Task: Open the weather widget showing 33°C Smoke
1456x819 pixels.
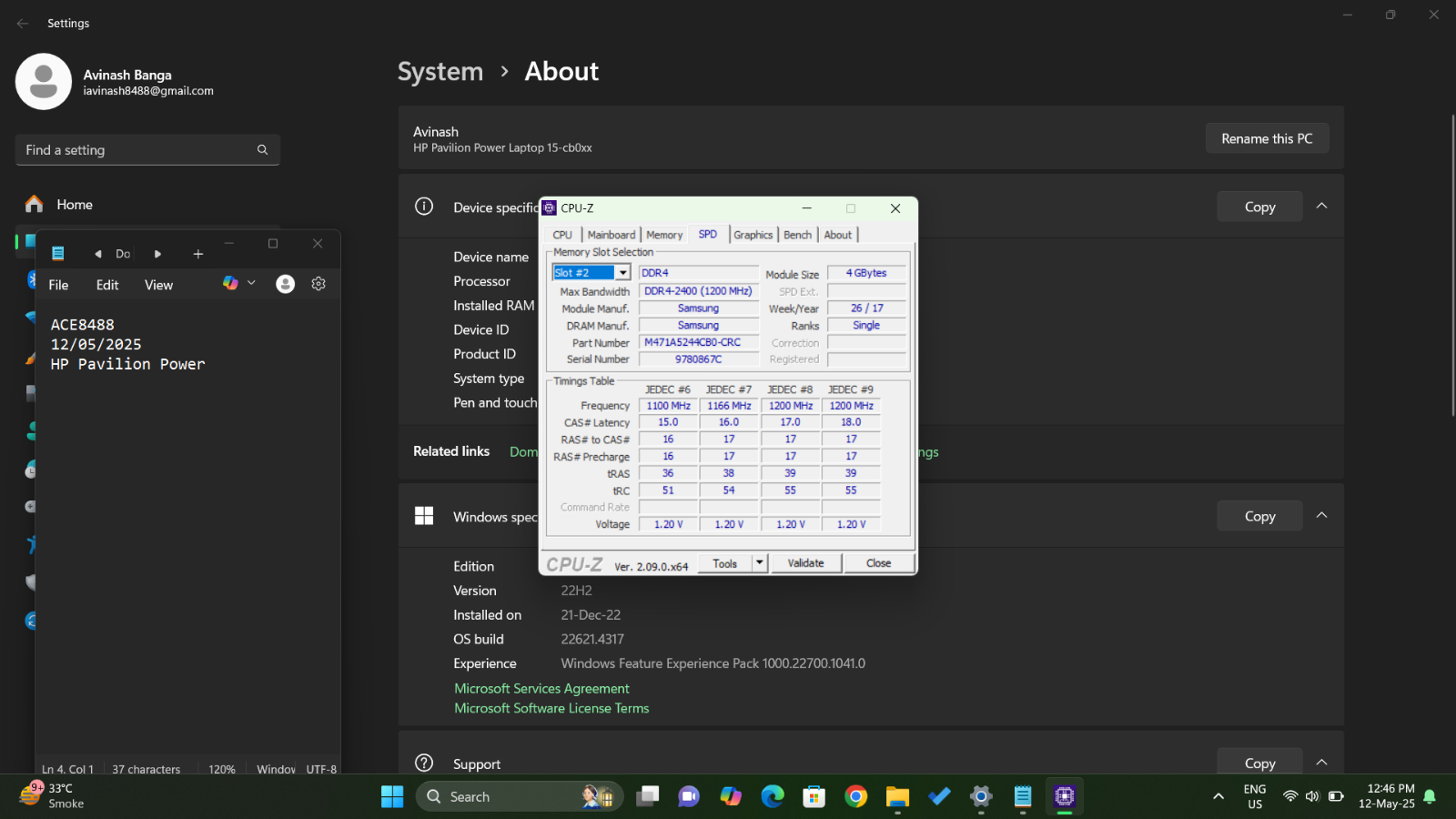Action: pos(53,795)
